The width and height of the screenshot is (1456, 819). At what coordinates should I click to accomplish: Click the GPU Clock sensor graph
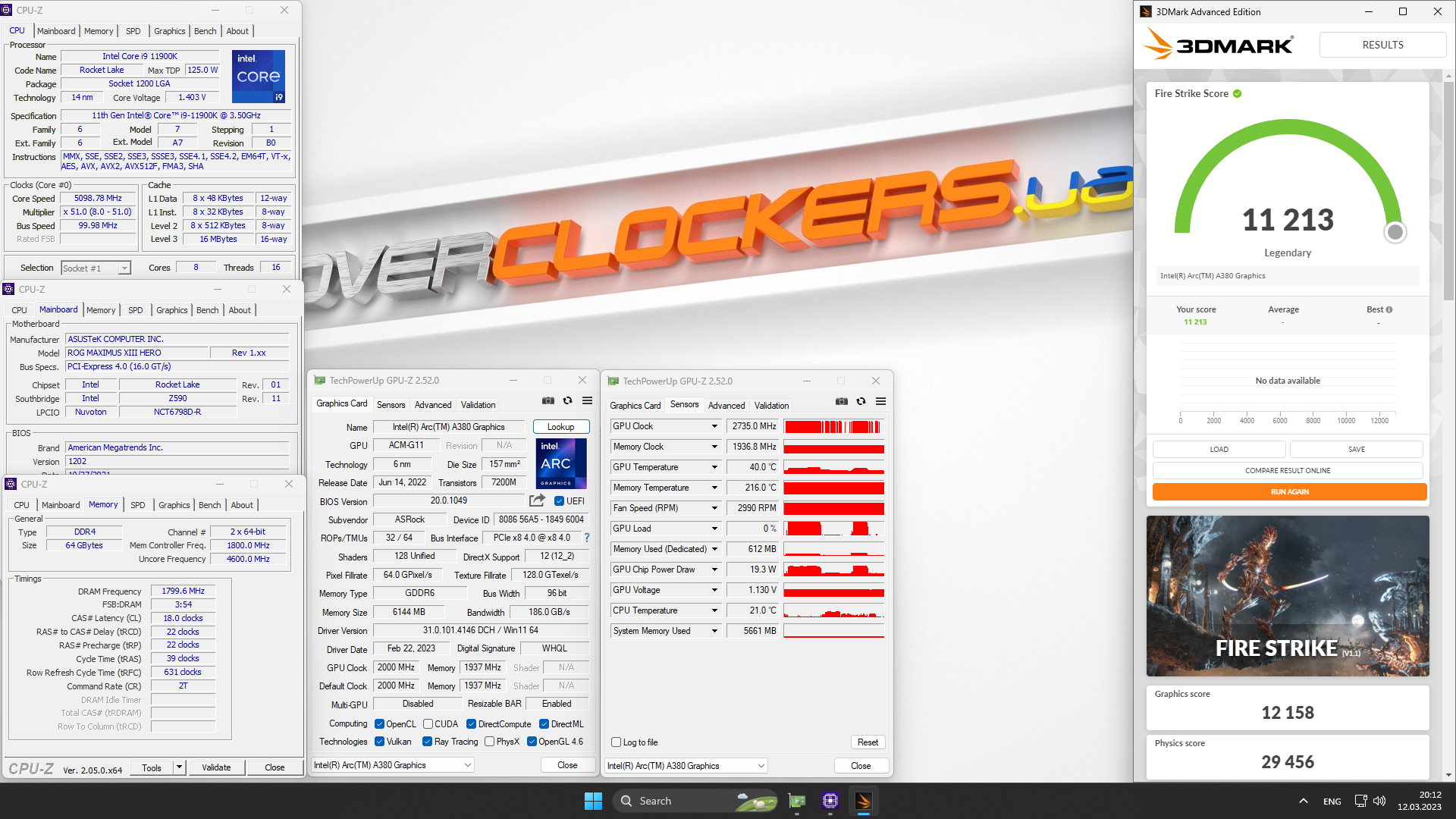click(x=833, y=426)
